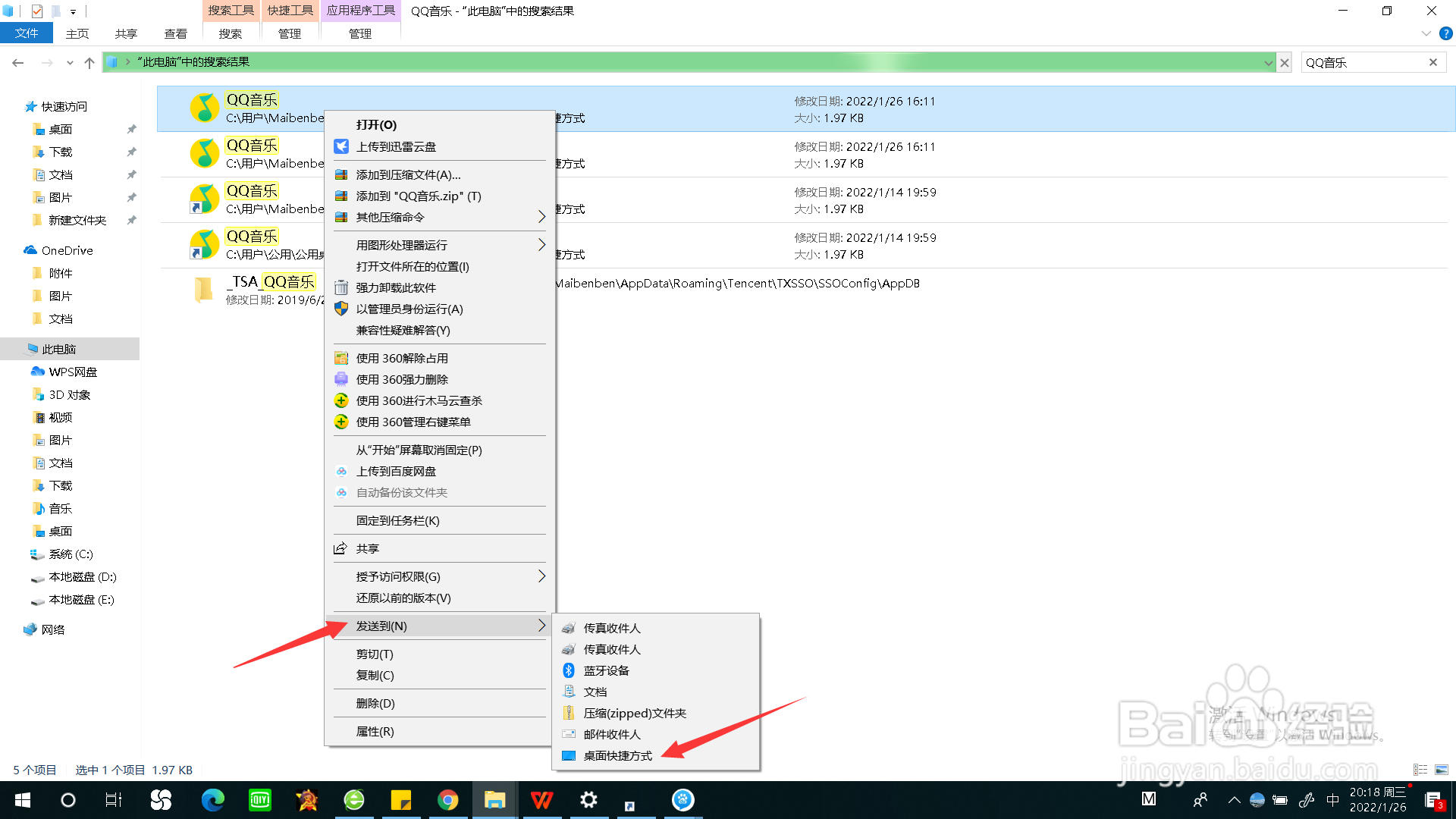Click the uninstall trash icon (强力卸载此软件)
This screenshot has width=1456, height=819.
[341, 287]
